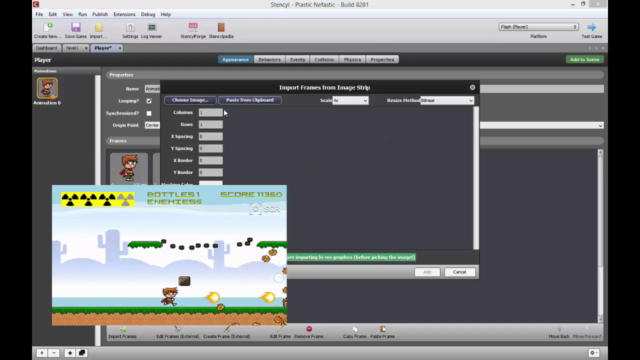Open the Help menu
The width and height of the screenshot is (640, 360).
point(166,14)
